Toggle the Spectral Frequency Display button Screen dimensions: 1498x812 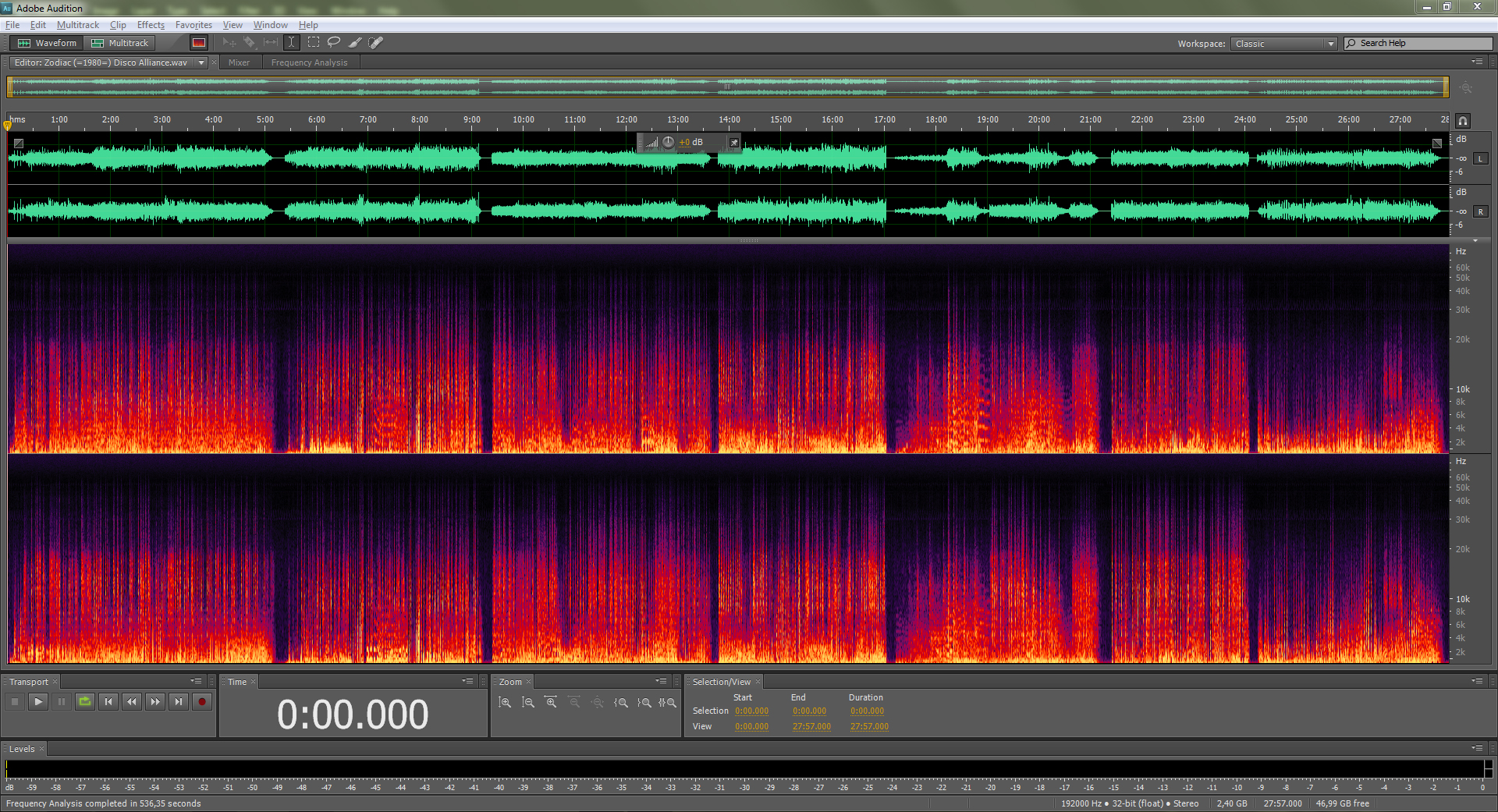199,43
